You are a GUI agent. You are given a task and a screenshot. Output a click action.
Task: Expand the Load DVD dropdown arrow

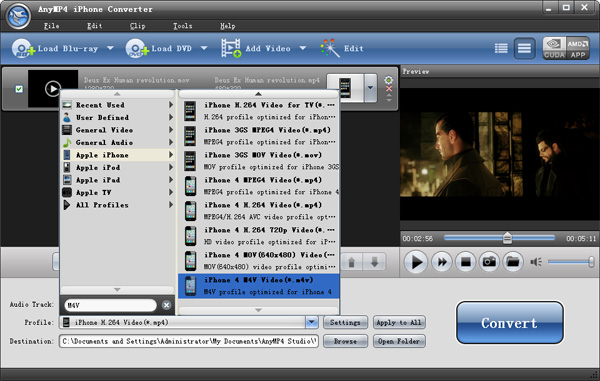click(x=204, y=48)
